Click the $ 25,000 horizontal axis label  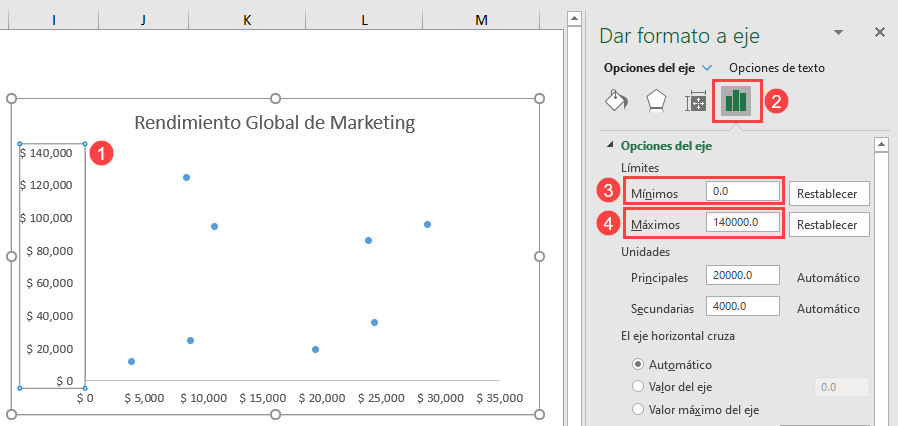tap(381, 398)
